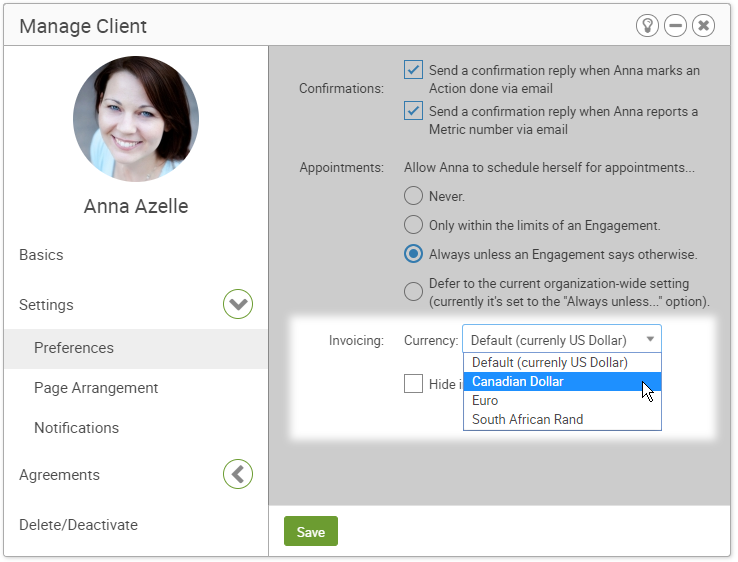Open the Notifications settings item

76,428
